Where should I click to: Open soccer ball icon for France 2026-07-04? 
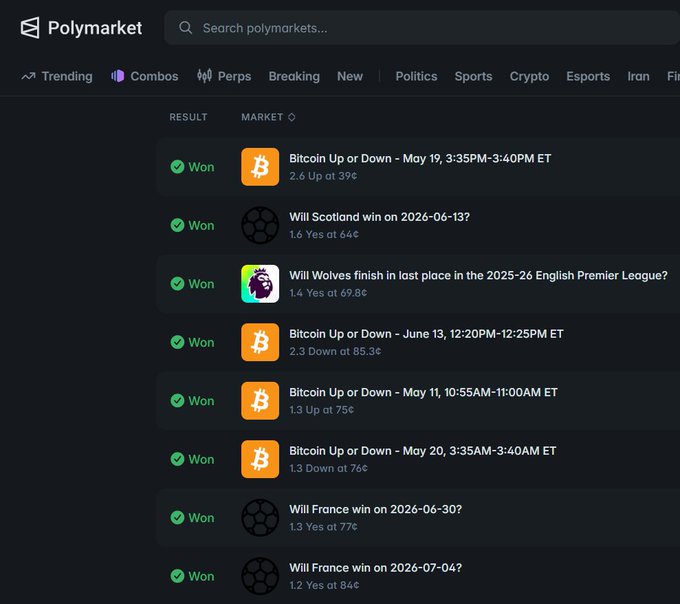point(260,576)
